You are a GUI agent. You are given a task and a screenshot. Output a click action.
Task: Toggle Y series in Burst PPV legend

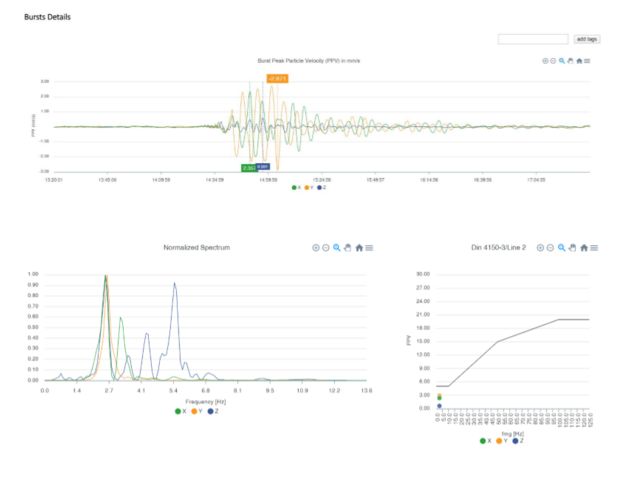[x=308, y=187]
